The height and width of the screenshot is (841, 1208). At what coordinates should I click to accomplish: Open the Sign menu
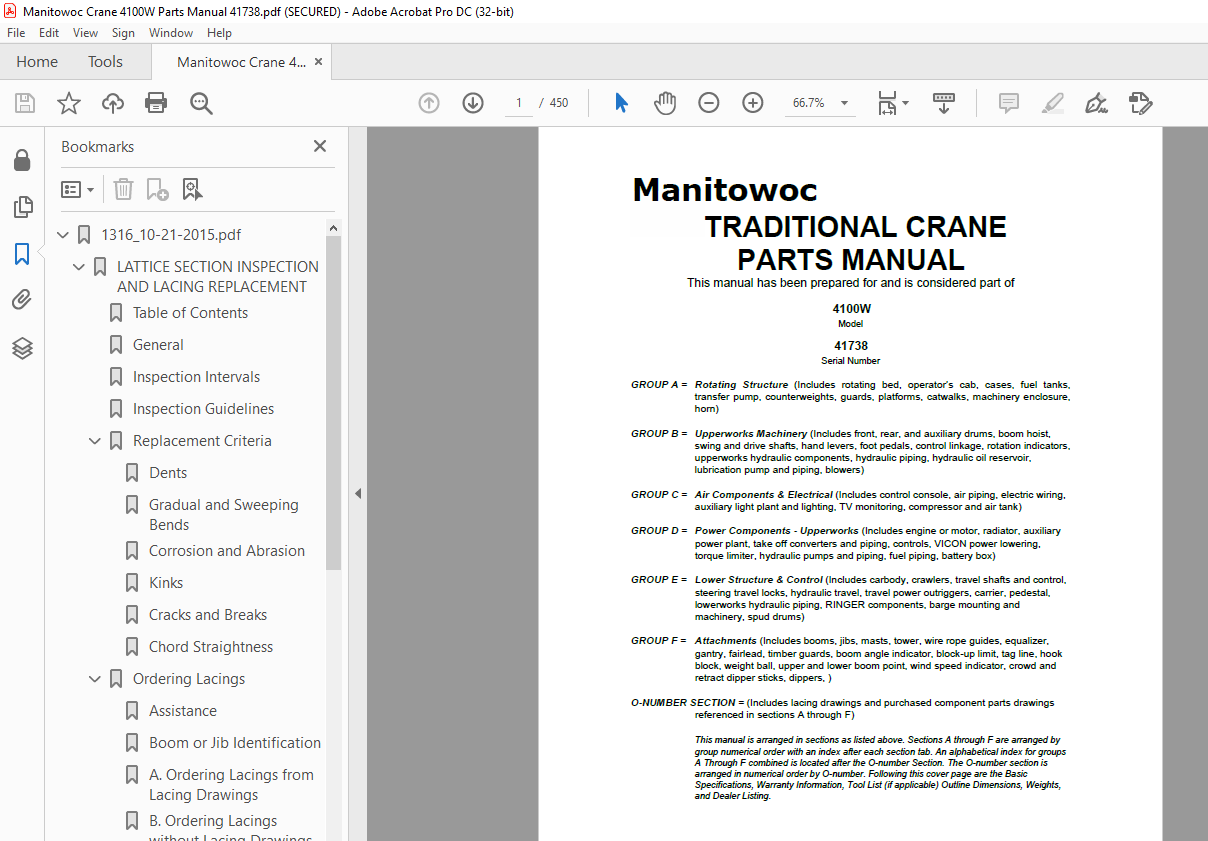(123, 33)
